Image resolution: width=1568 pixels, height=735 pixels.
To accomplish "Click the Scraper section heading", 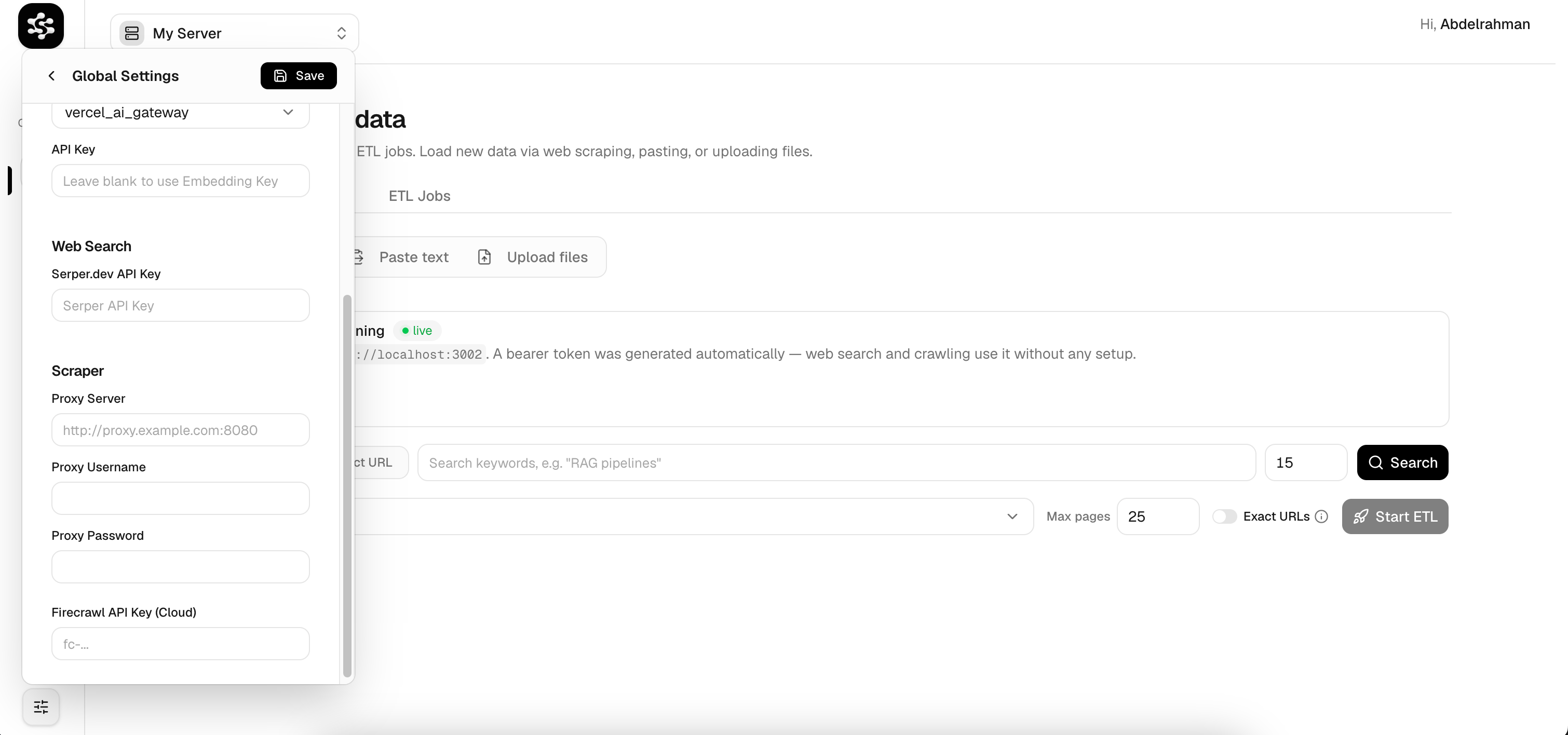I will [77, 371].
